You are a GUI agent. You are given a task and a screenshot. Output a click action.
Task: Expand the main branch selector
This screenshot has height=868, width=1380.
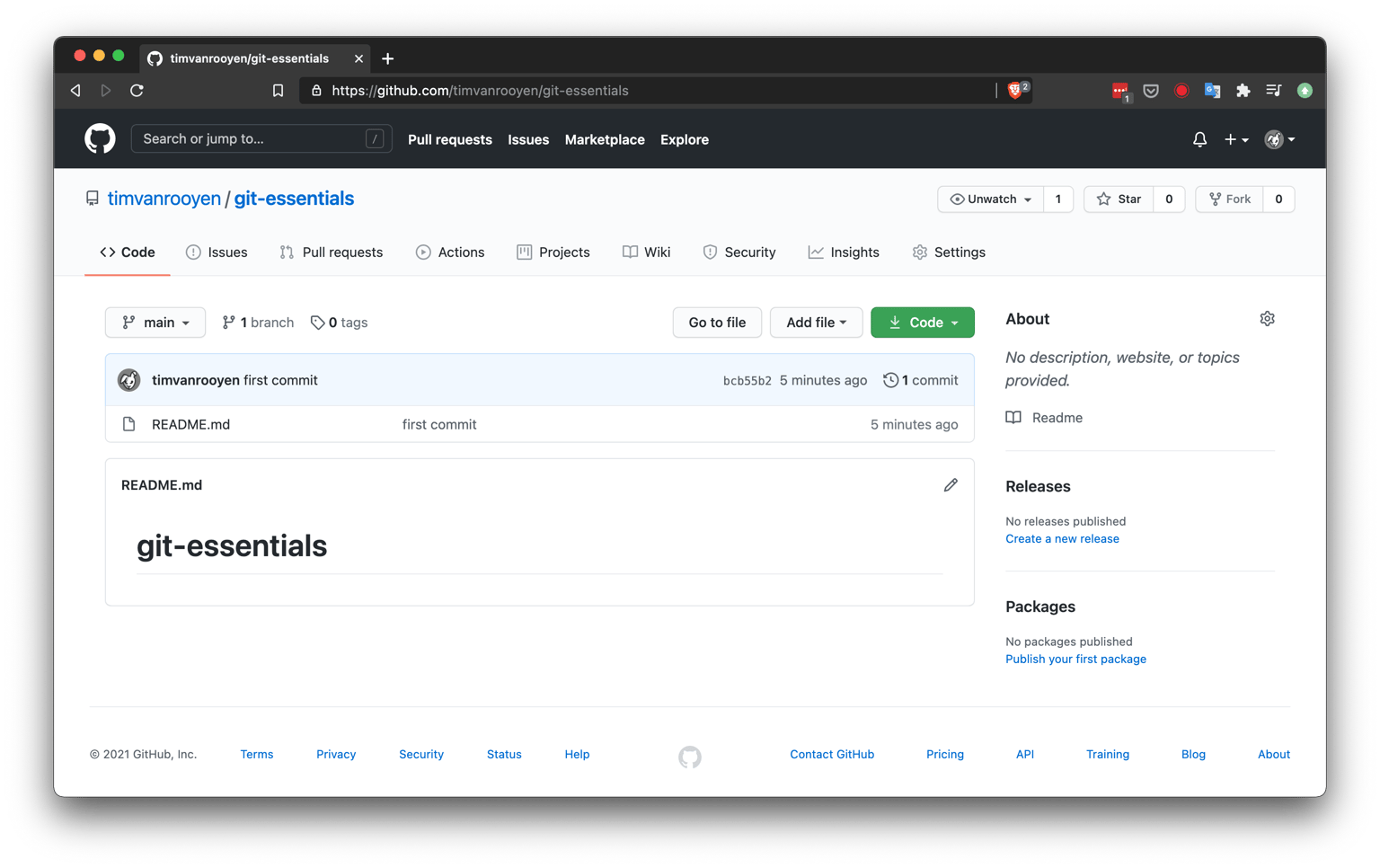[x=155, y=323]
